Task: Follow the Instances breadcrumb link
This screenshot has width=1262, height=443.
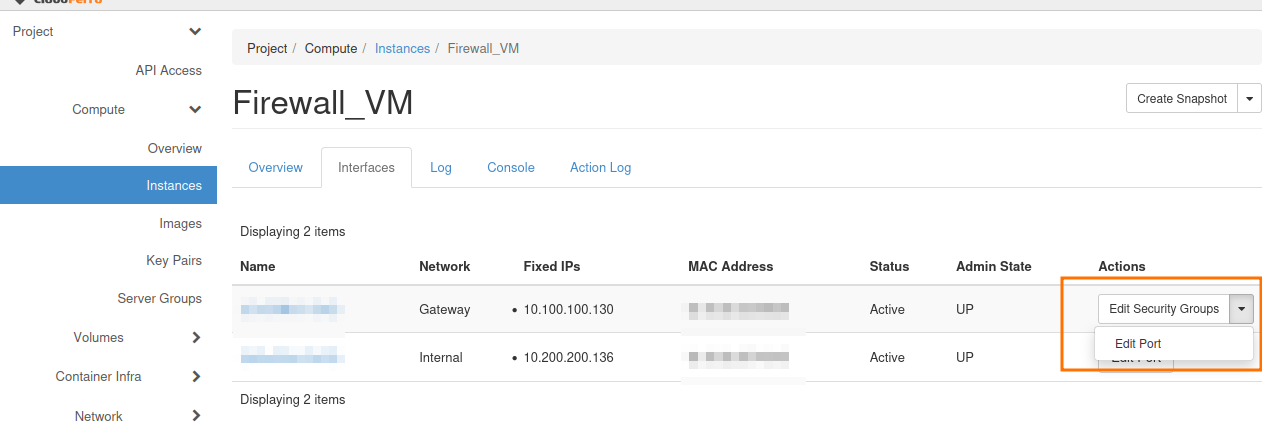Action: (x=402, y=49)
